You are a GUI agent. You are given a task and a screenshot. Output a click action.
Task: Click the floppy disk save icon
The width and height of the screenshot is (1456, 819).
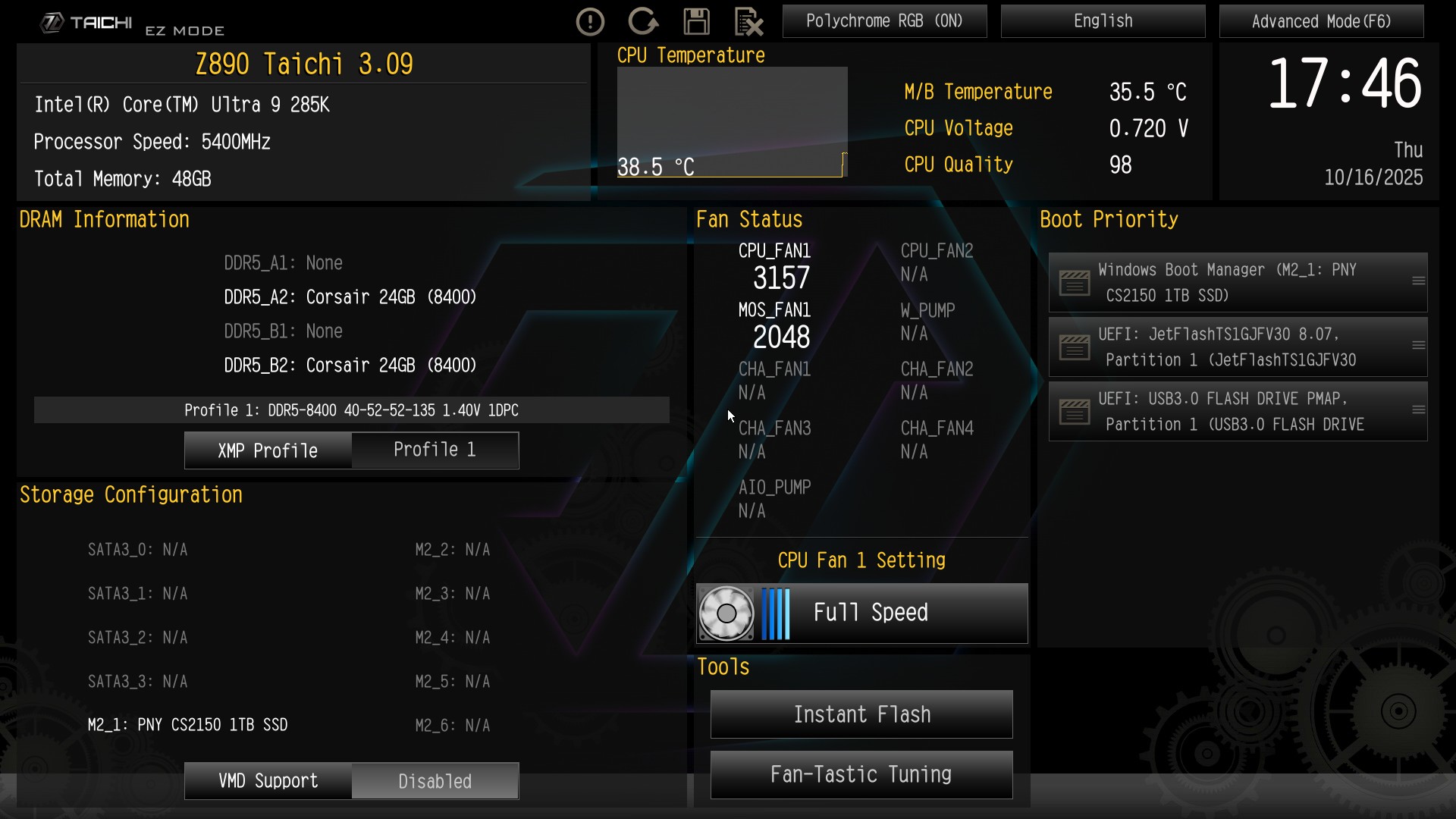pyautogui.click(x=696, y=21)
